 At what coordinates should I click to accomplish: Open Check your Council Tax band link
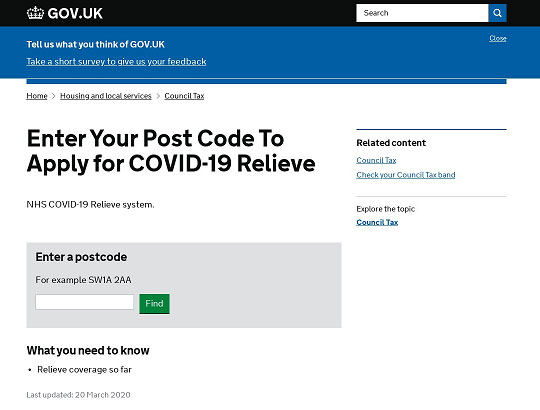[406, 175]
